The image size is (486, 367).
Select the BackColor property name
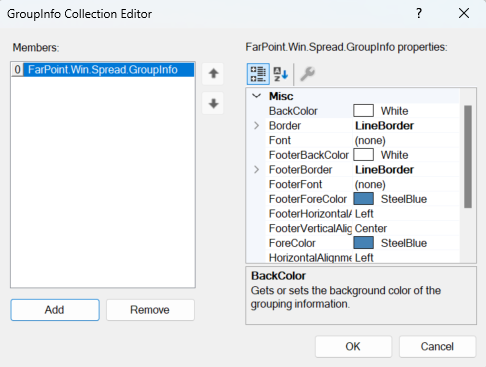[x=293, y=111]
